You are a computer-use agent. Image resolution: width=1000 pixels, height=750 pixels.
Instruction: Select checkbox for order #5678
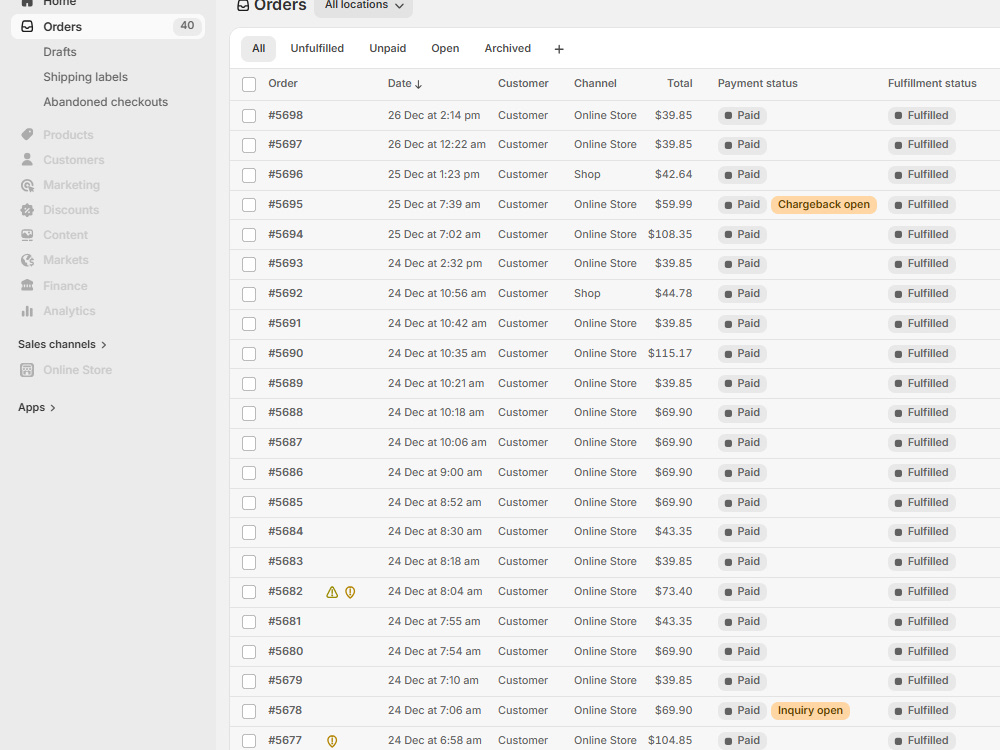[249, 711]
